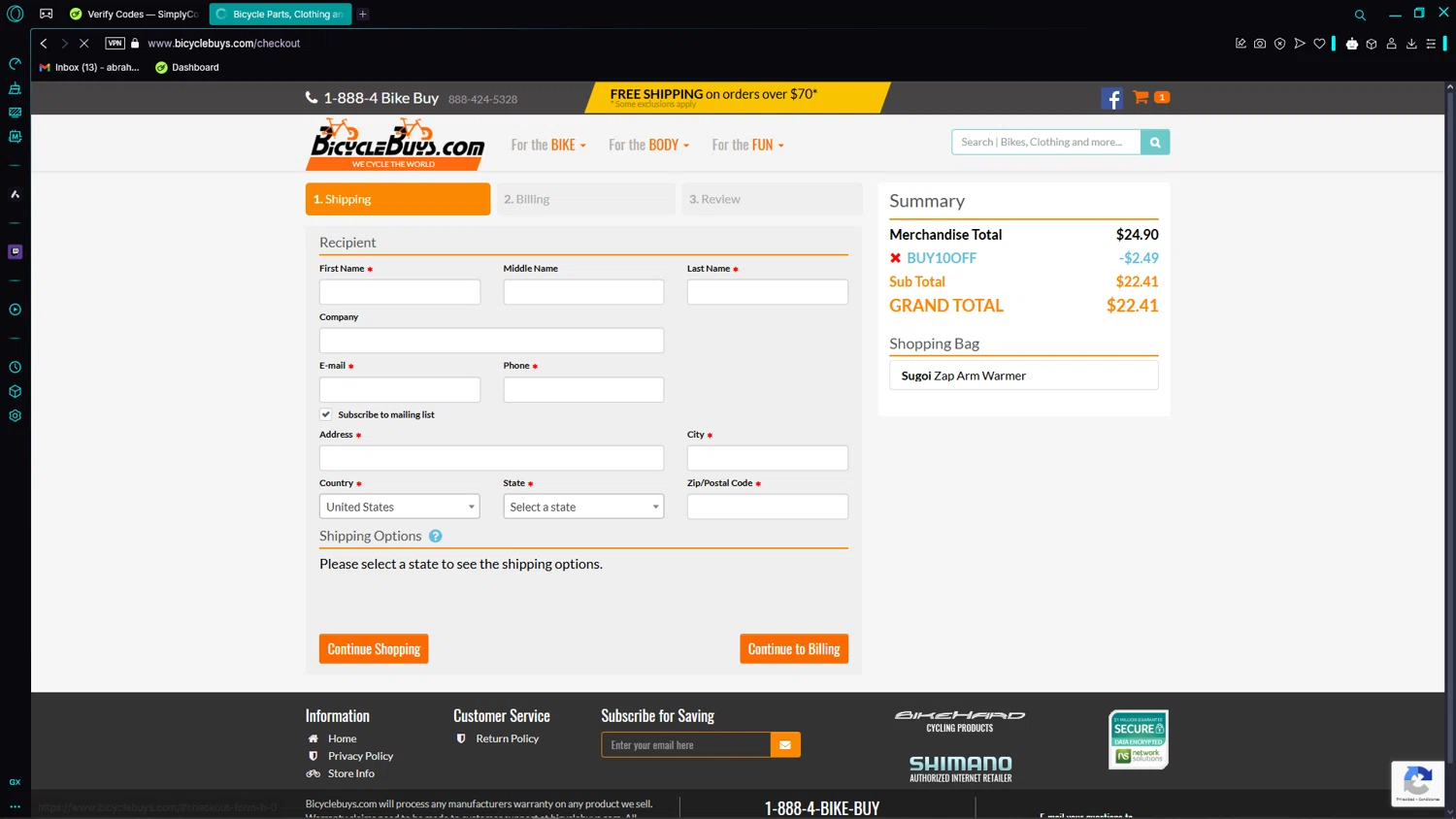
Task: Focus the First Name field
Action: pyautogui.click(x=400, y=292)
